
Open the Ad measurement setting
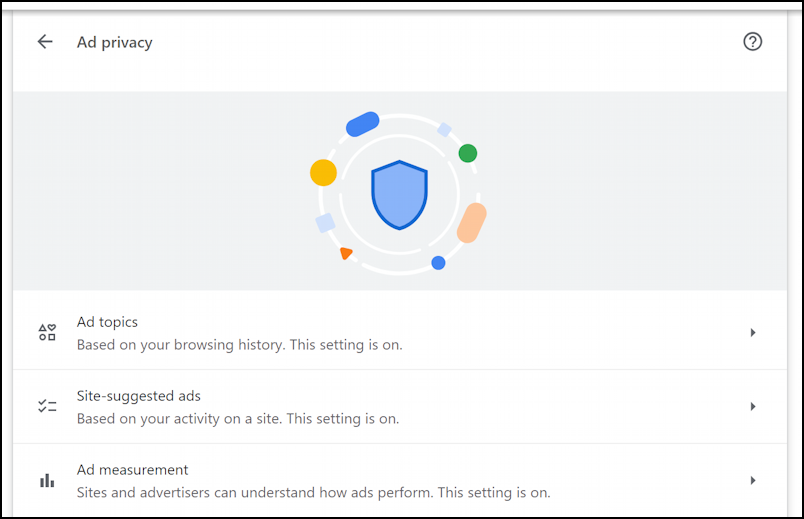(133, 470)
